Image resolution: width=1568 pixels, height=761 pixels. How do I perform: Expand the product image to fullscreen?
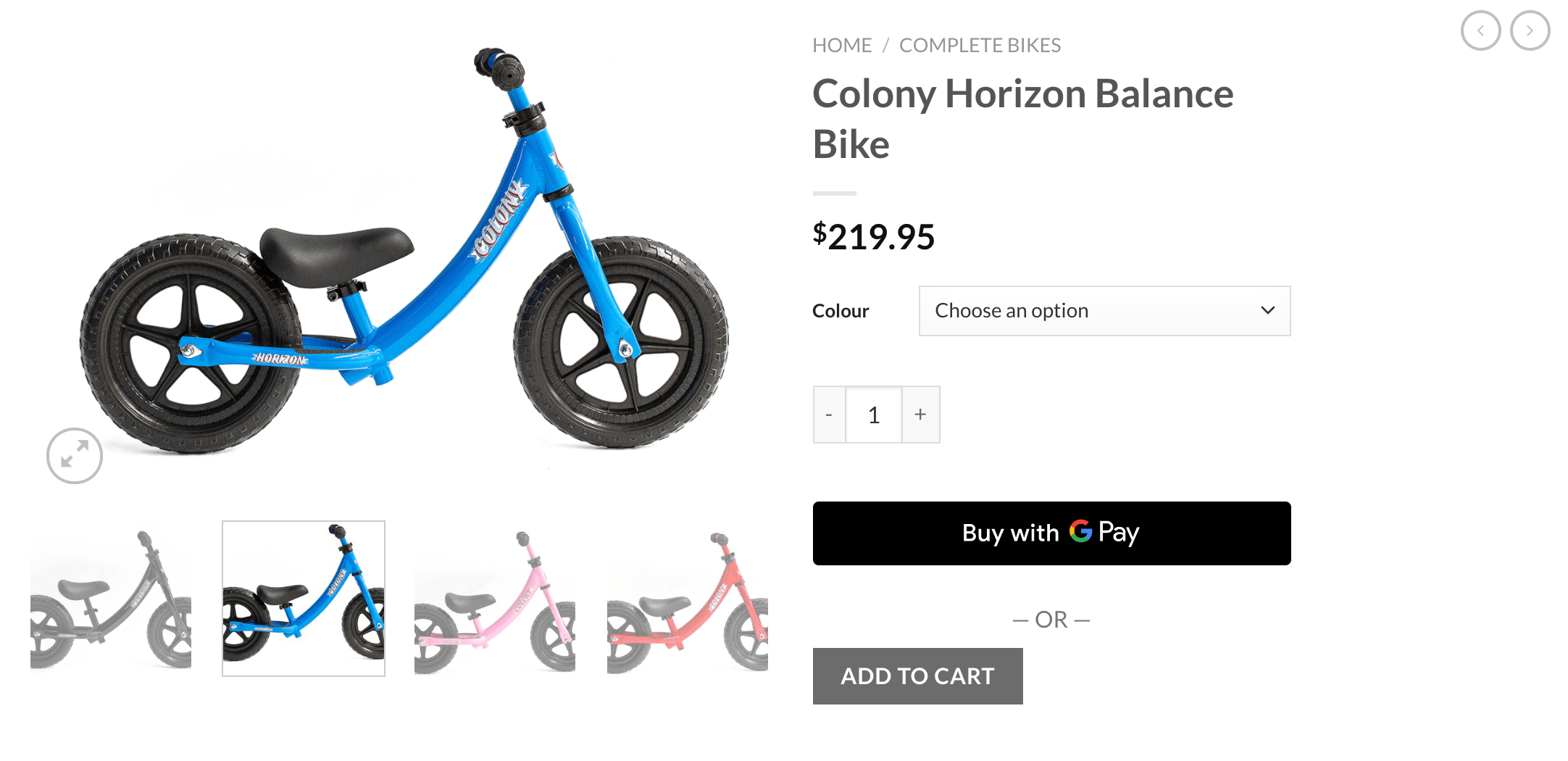pyautogui.click(x=73, y=455)
